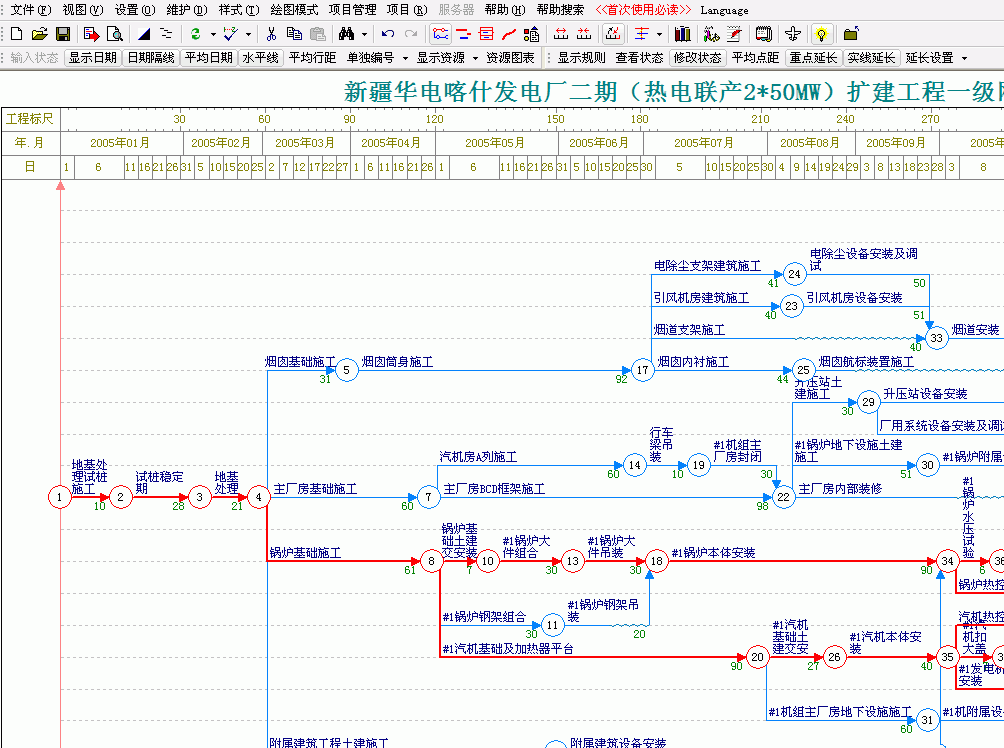Screen dimensions: 1004x748
Task: Open the 视图(V) menu
Action: click(83, 10)
